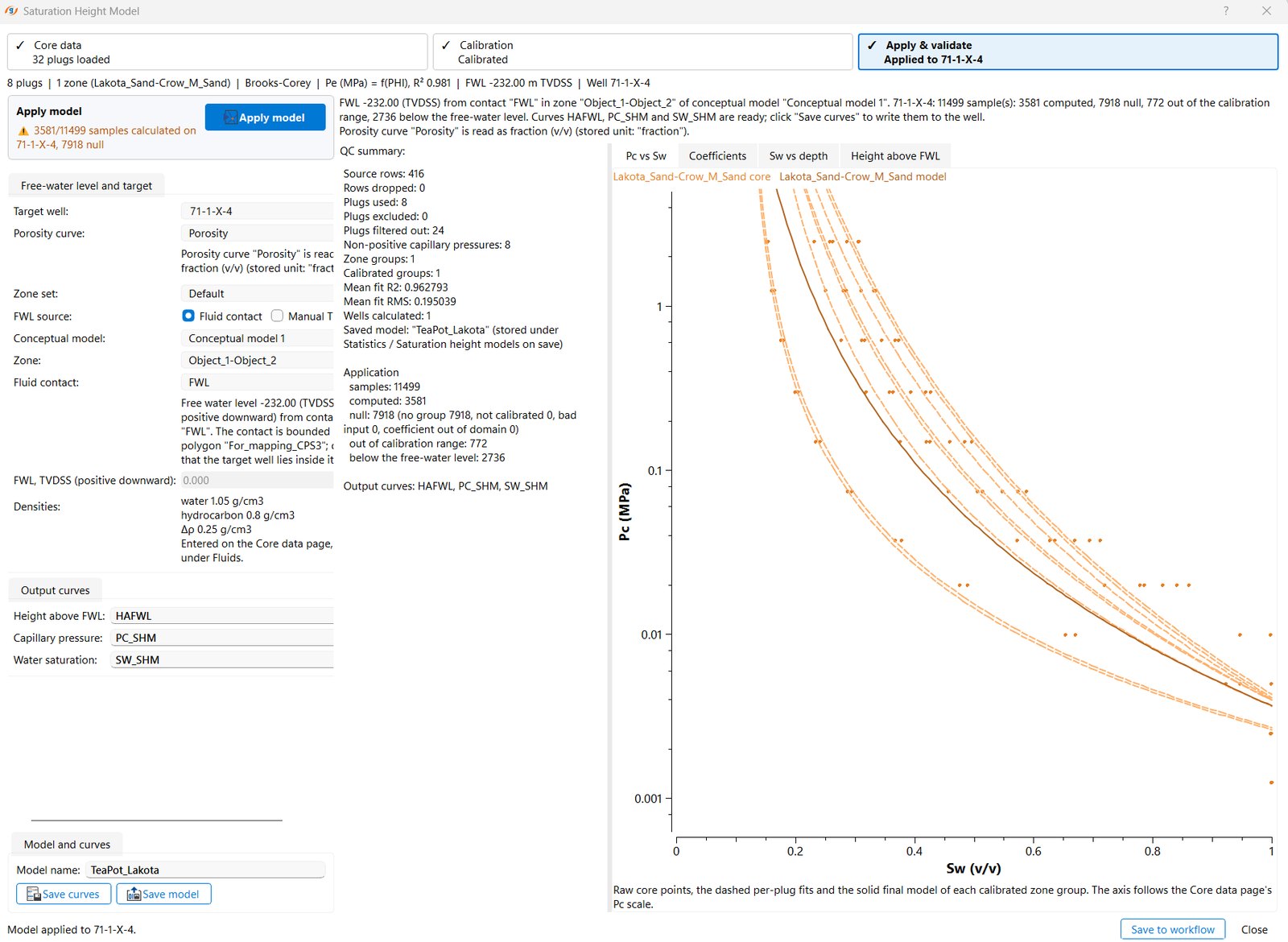
Task: Switch to the Sw vs depth tab
Action: [x=798, y=156]
